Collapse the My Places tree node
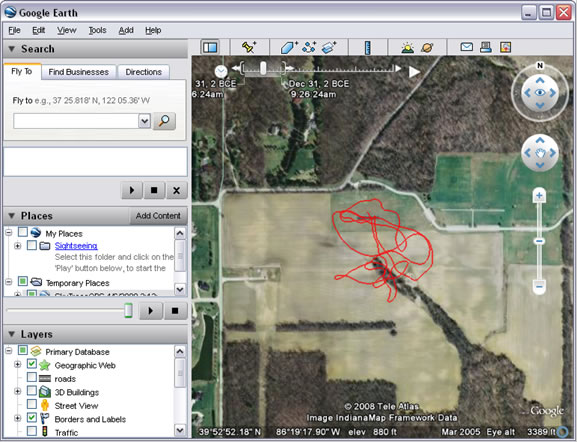The height and width of the screenshot is (442, 577). coord(9,232)
